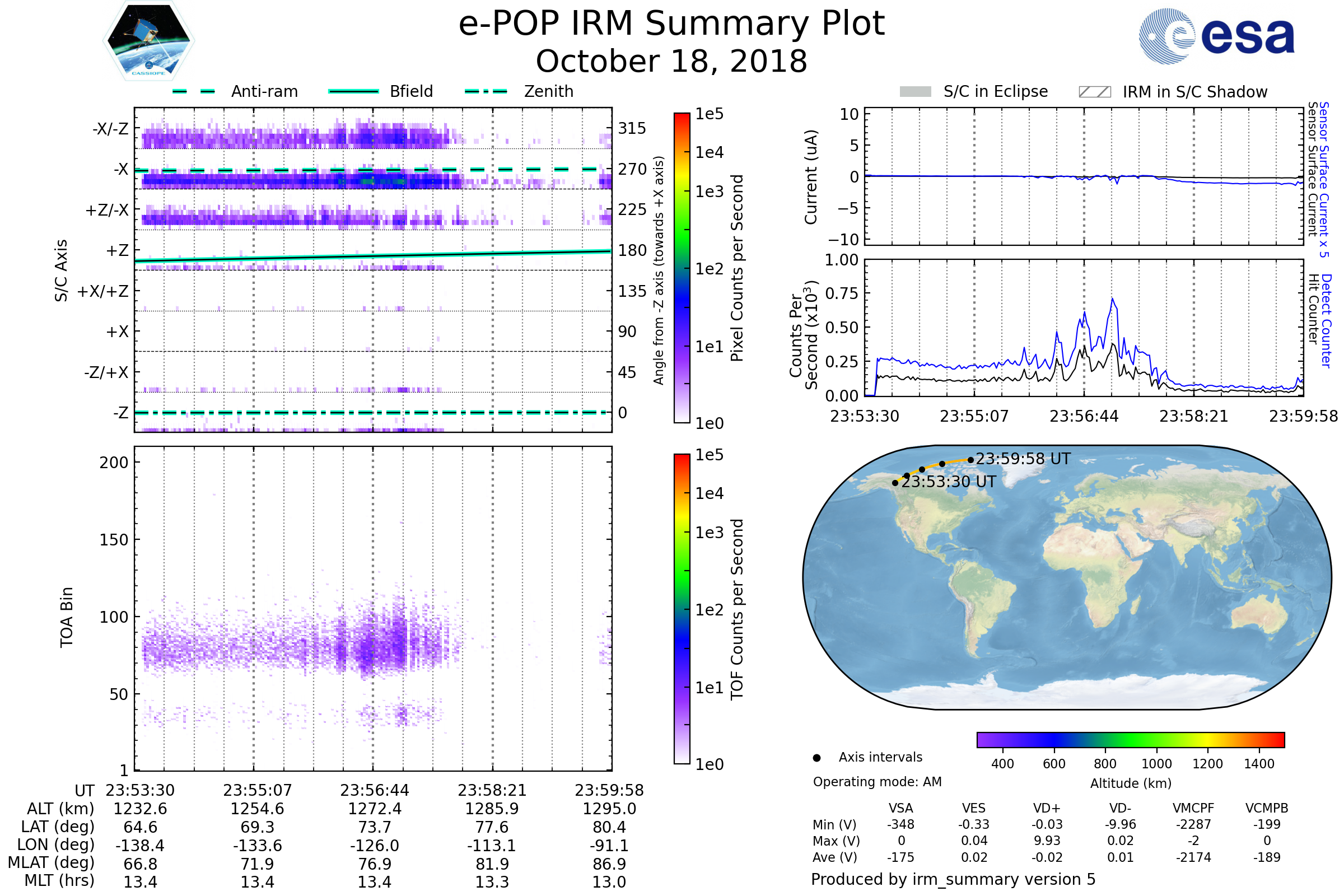This screenshot has width=1344, height=896.
Task: Click the ESA logo
Action: pos(1216,35)
